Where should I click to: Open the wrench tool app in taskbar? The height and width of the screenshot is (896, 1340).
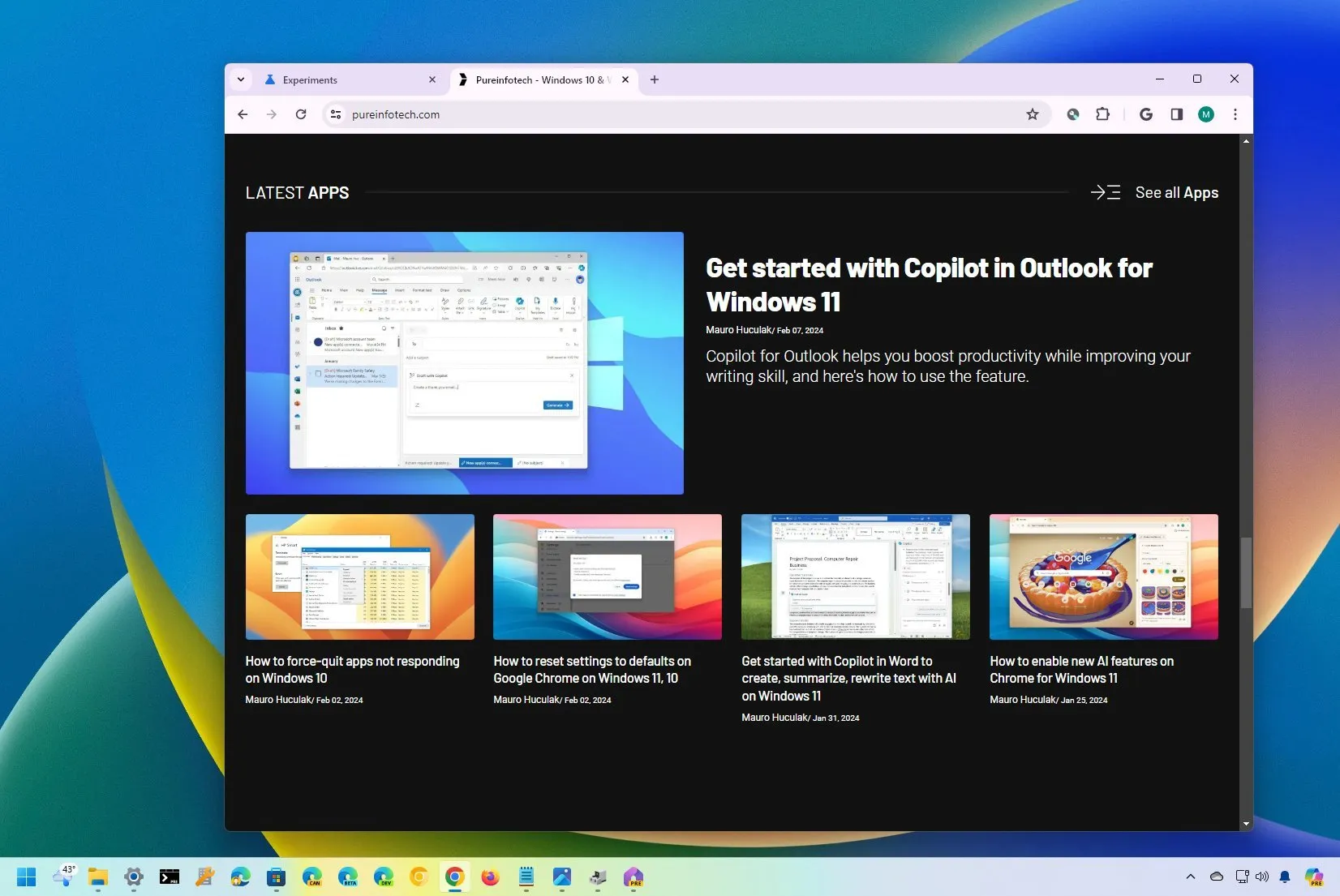coord(205,877)
